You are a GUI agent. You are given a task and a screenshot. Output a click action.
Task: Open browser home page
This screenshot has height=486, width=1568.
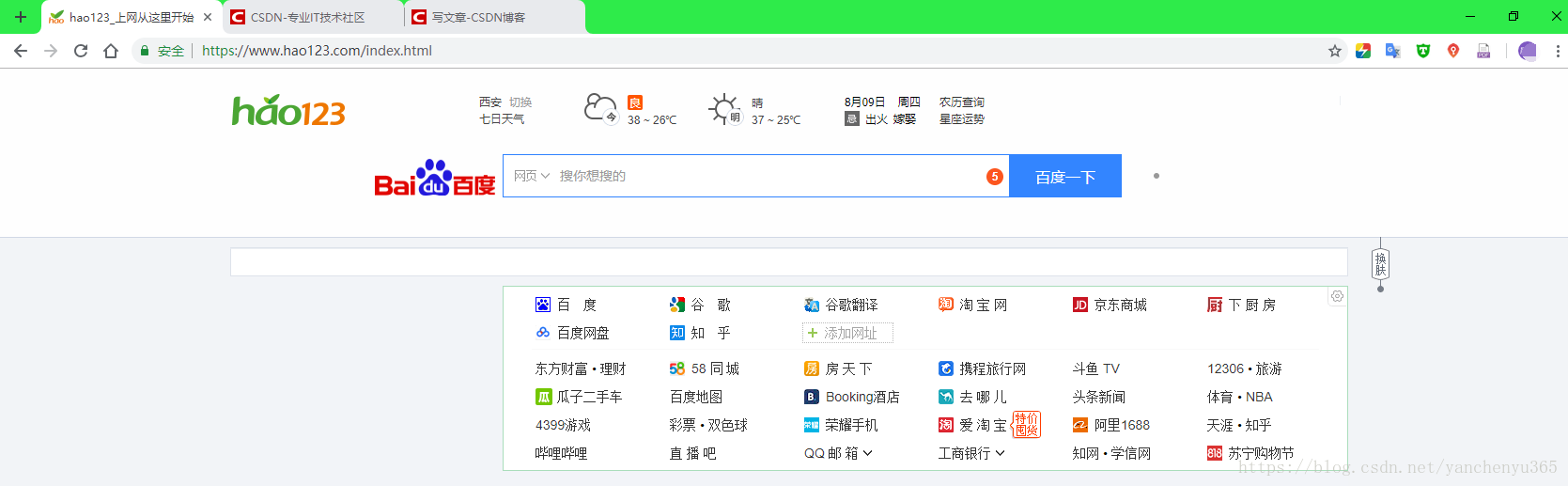(111, 51)
